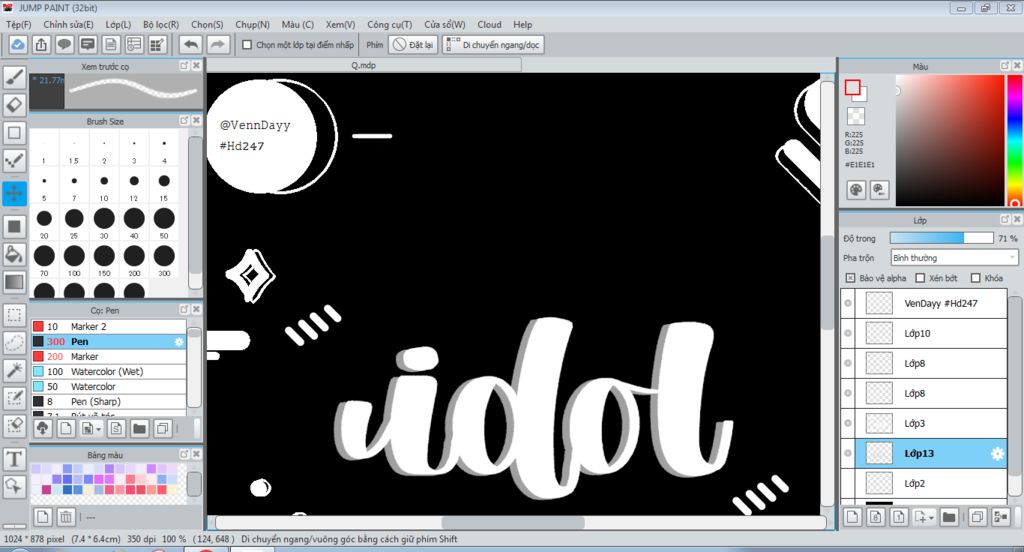Screen dimensions: 1024x552
Task: Open the Help menu
Action: coord(522,24)
